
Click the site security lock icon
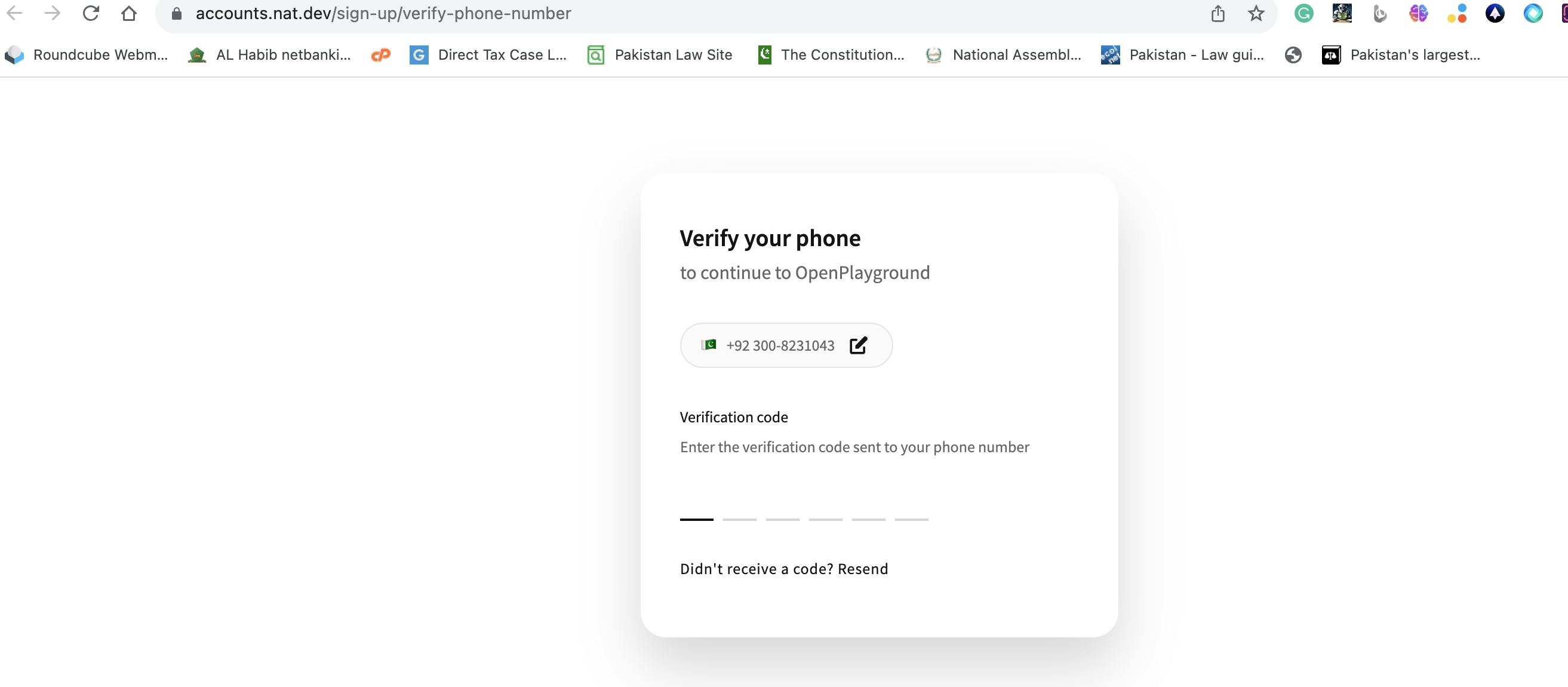point(176,13)
